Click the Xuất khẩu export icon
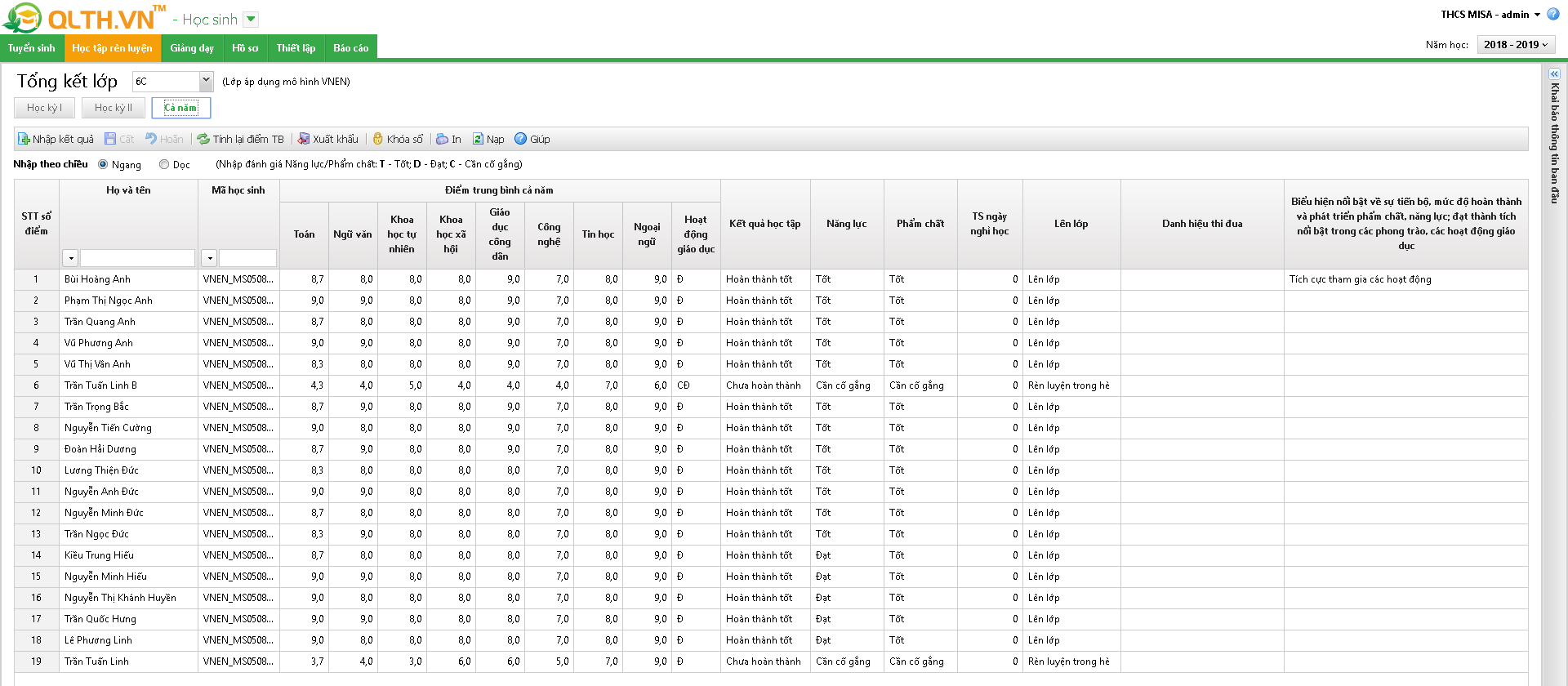The width and height of the screenshot is (1568, 686). click(x=304, y=139)
